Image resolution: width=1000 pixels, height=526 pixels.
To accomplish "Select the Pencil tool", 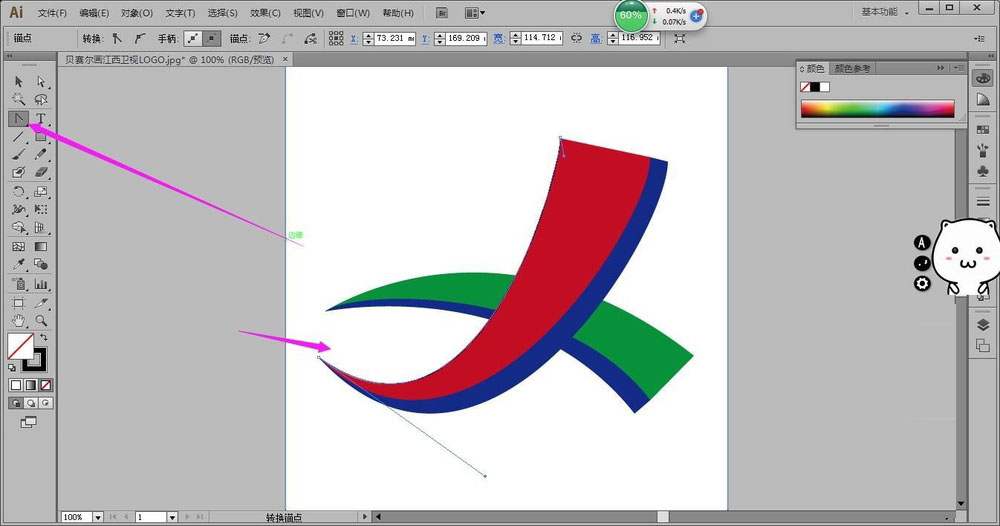I will tap(41, 154).
